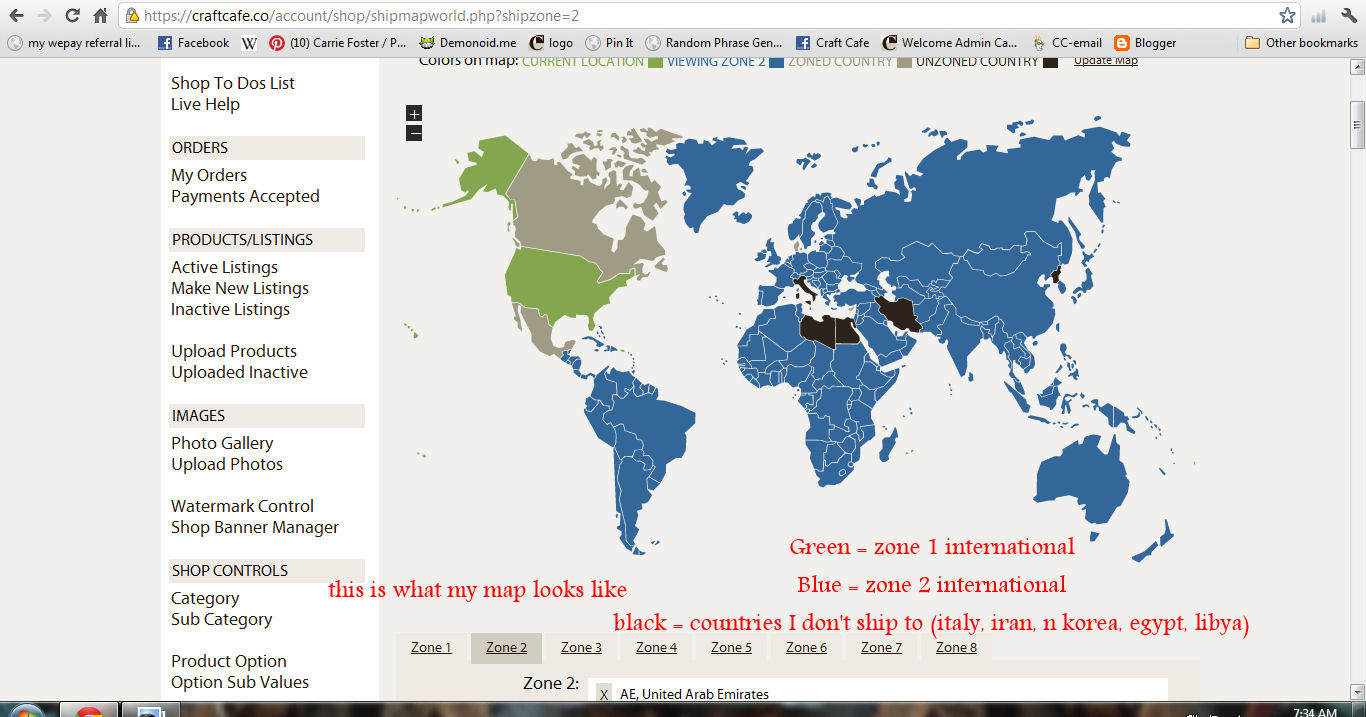Click the green Current Location legend swatch
The height and width of the screenshot is (717, 1366).
(656, 62)
